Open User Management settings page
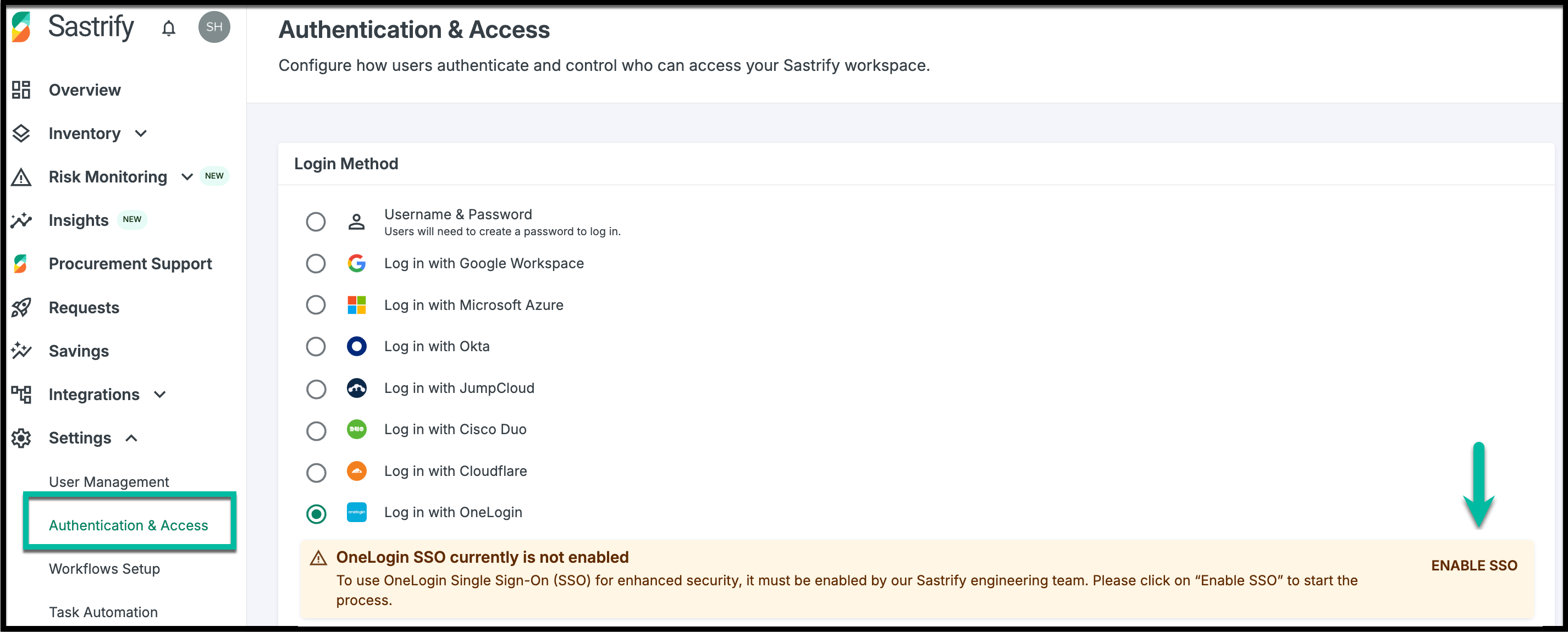 109,482
